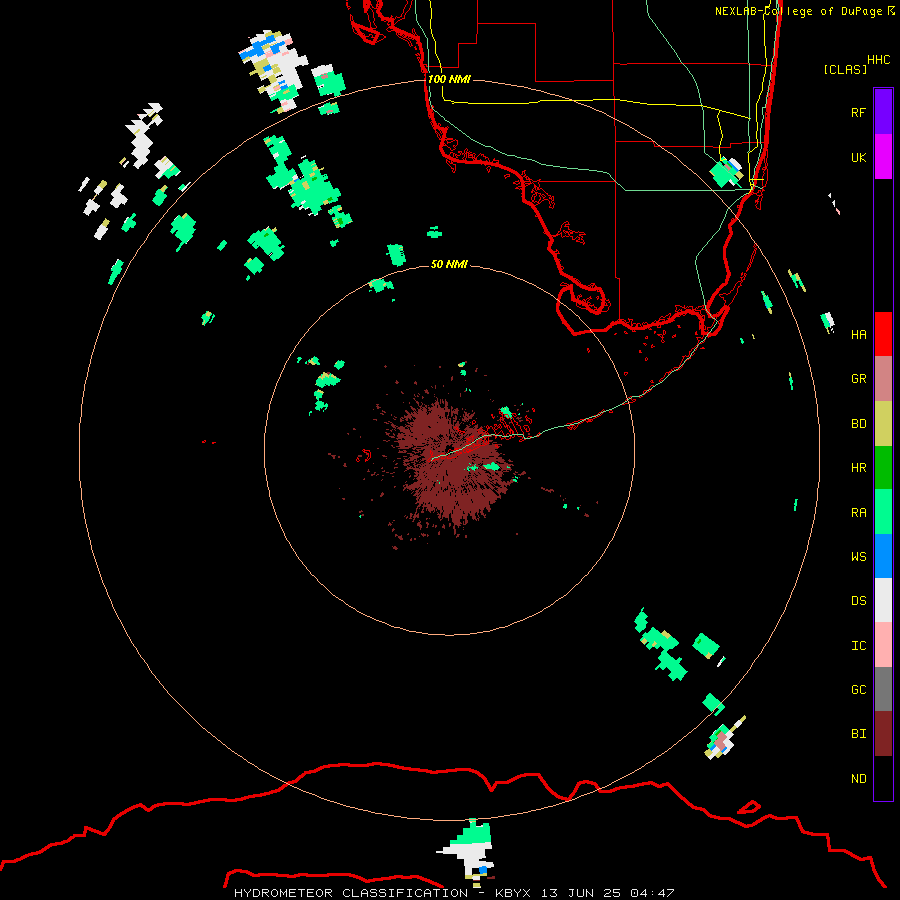The width and height of the screenshot is (900, 900).
Task: Click the "IC" legend label
Action: click(x=858, y=645)
